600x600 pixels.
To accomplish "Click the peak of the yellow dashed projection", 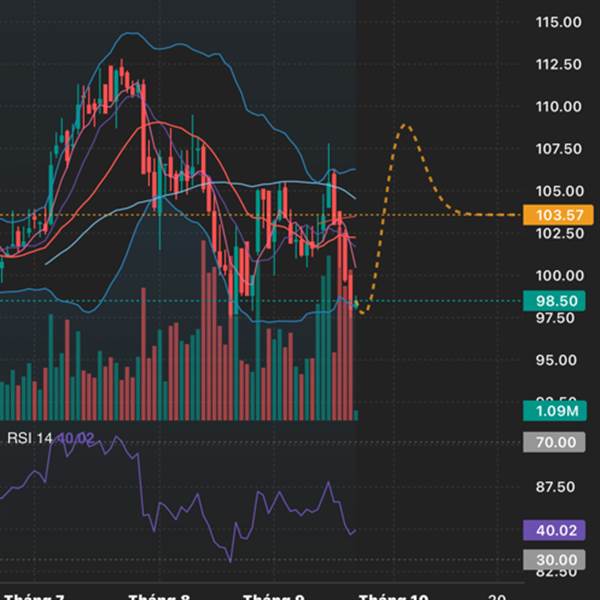I will click(406, 126).
